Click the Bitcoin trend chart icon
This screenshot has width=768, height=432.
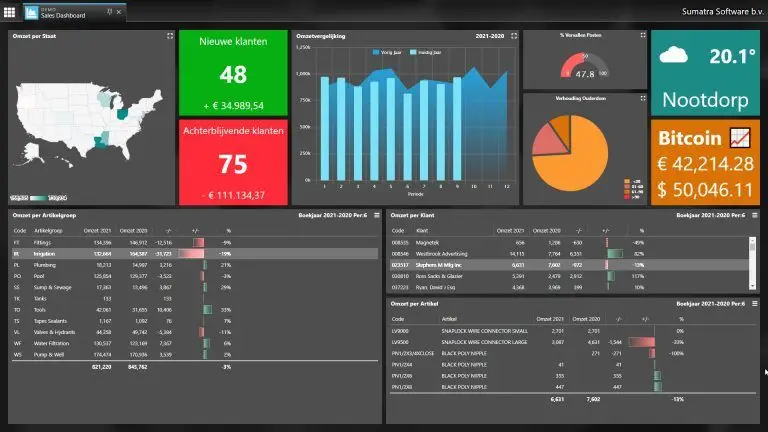[x=741, y=135]
